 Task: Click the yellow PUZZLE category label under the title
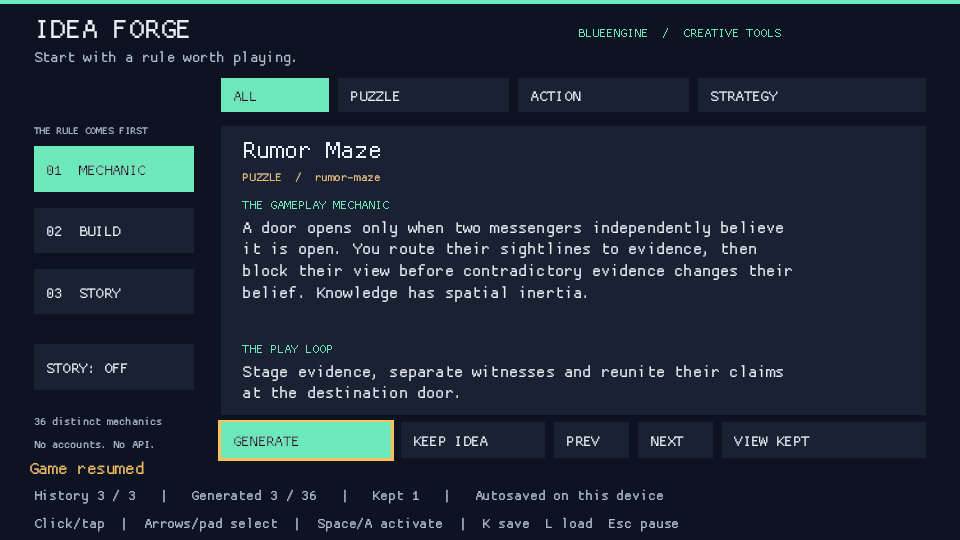[261, 177]
